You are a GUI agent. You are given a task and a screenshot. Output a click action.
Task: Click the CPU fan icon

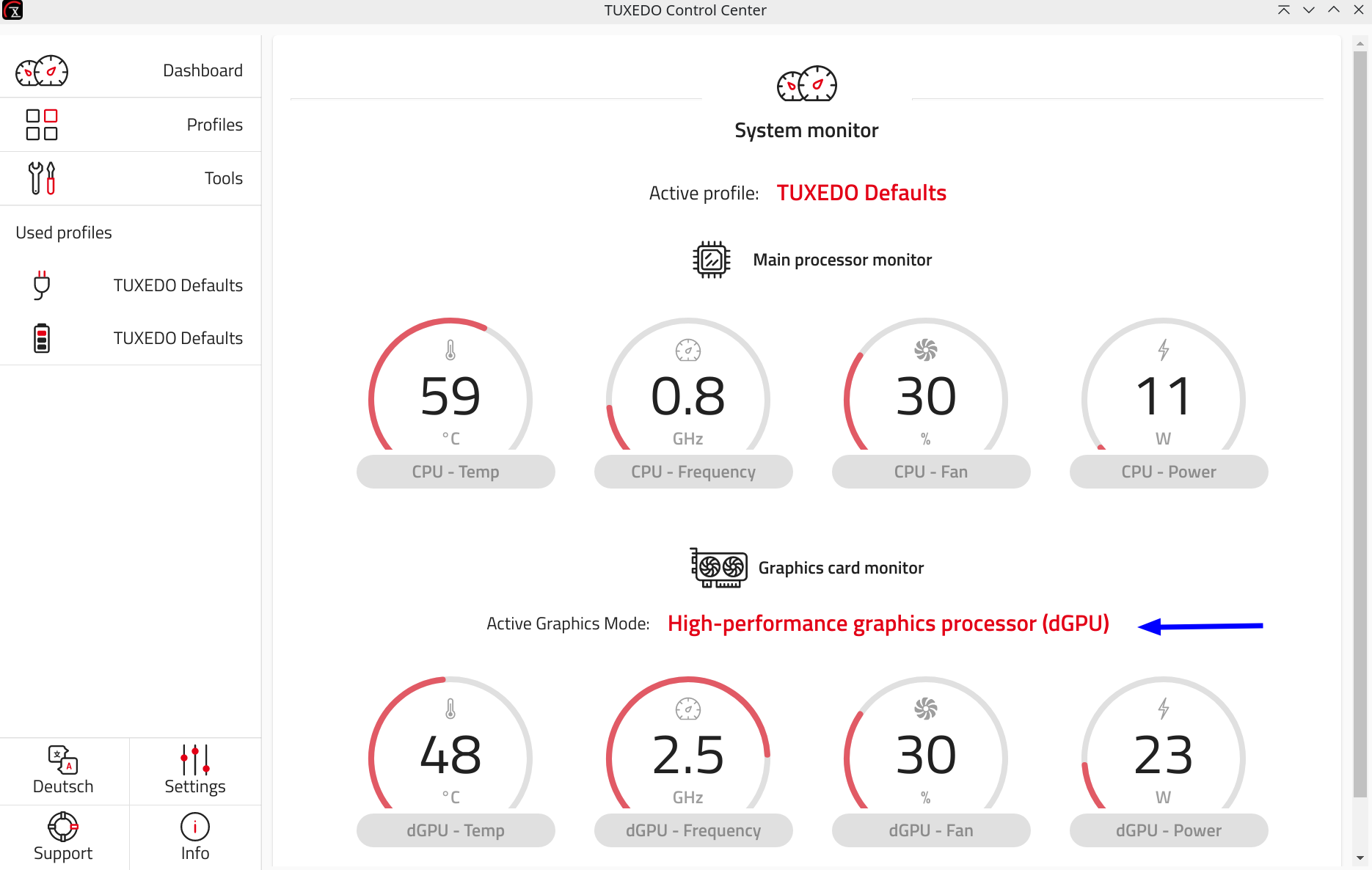point(926,350)
